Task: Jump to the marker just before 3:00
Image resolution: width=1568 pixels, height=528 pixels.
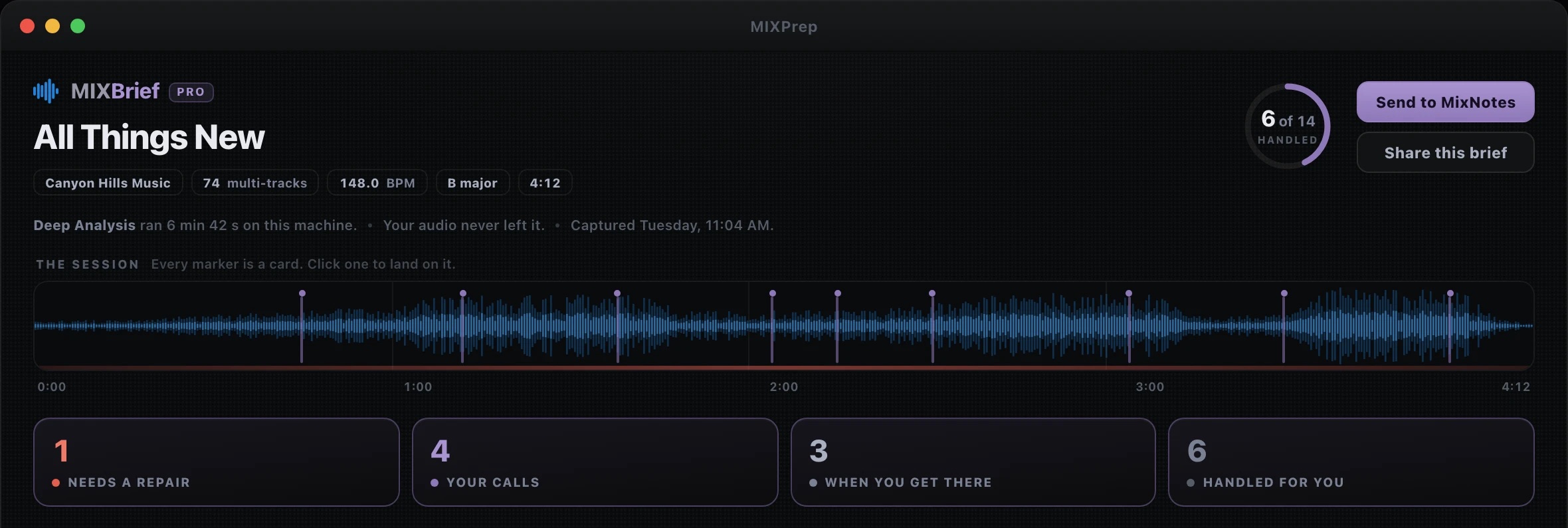Action: (1129, 326)
